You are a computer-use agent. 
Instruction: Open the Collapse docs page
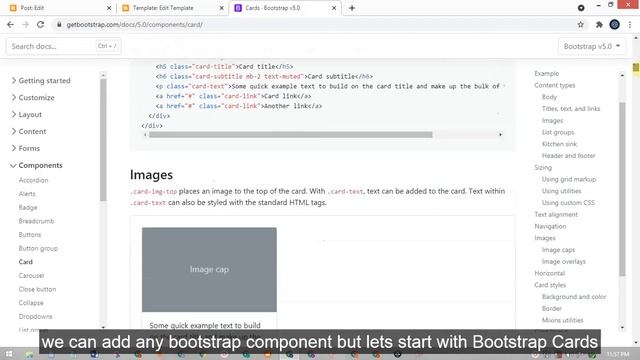click(x=31, y=303)
